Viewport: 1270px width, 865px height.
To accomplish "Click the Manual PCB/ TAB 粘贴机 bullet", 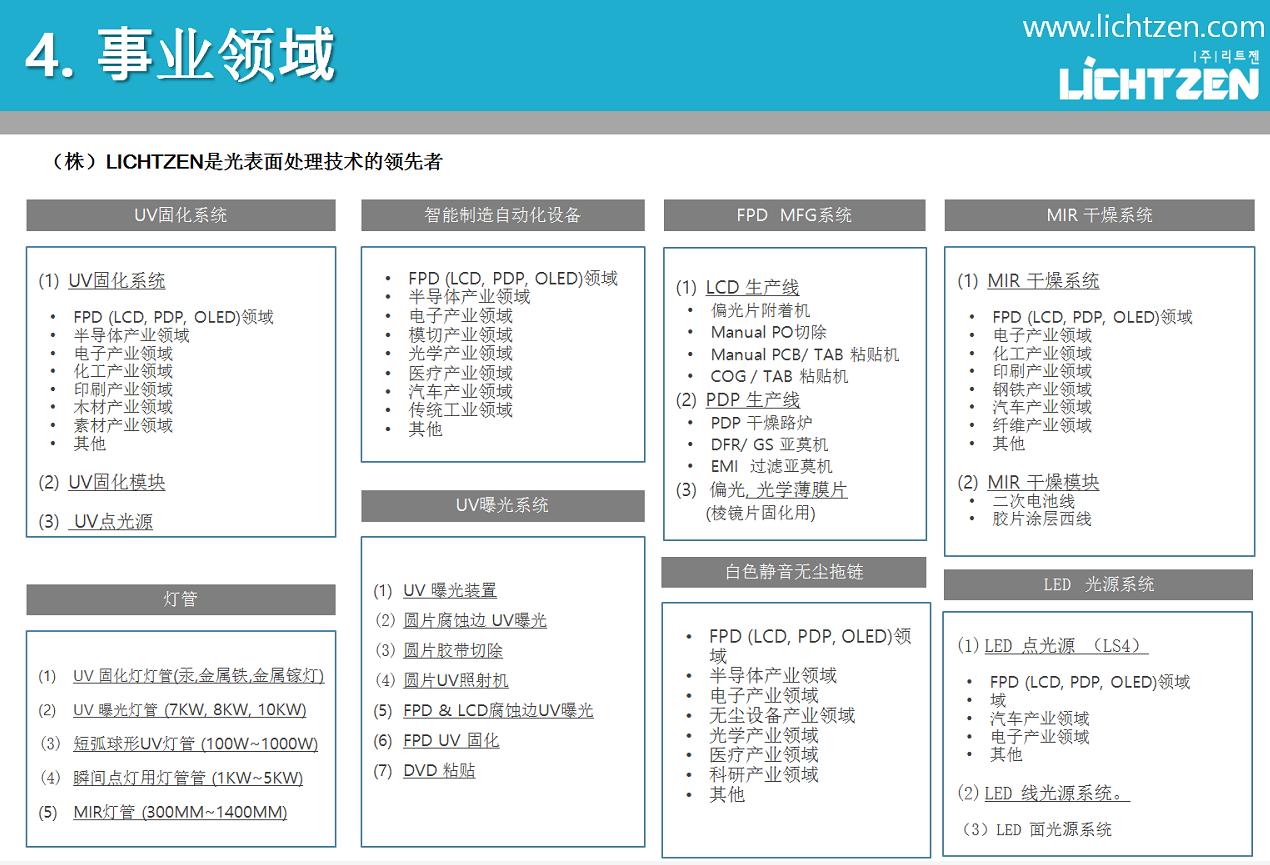I will (x=805, y=354).
